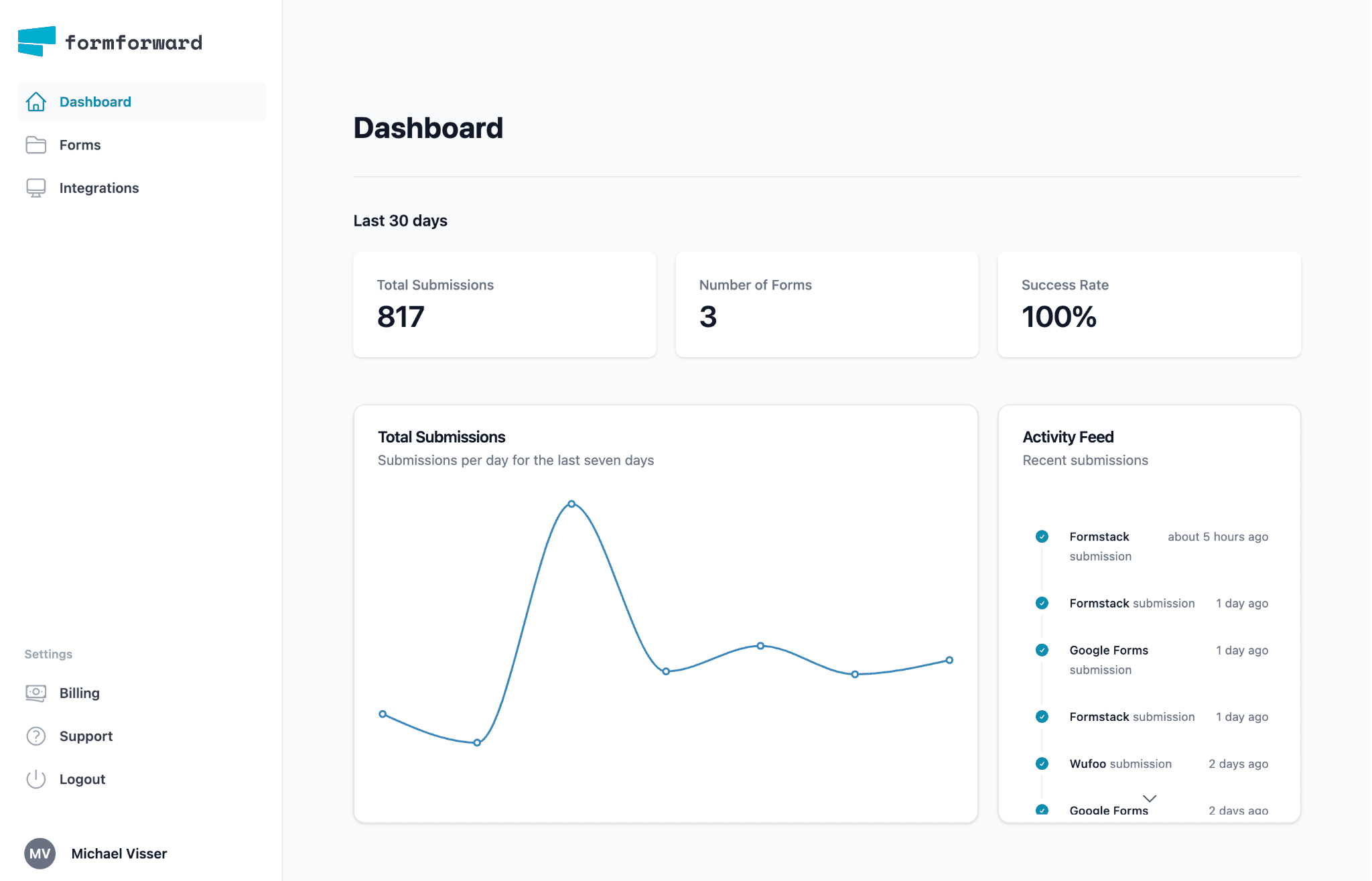Click check icon beside Wufoo submission
This screenshot has height=881, width=1372.
(x=1042, y=764)
